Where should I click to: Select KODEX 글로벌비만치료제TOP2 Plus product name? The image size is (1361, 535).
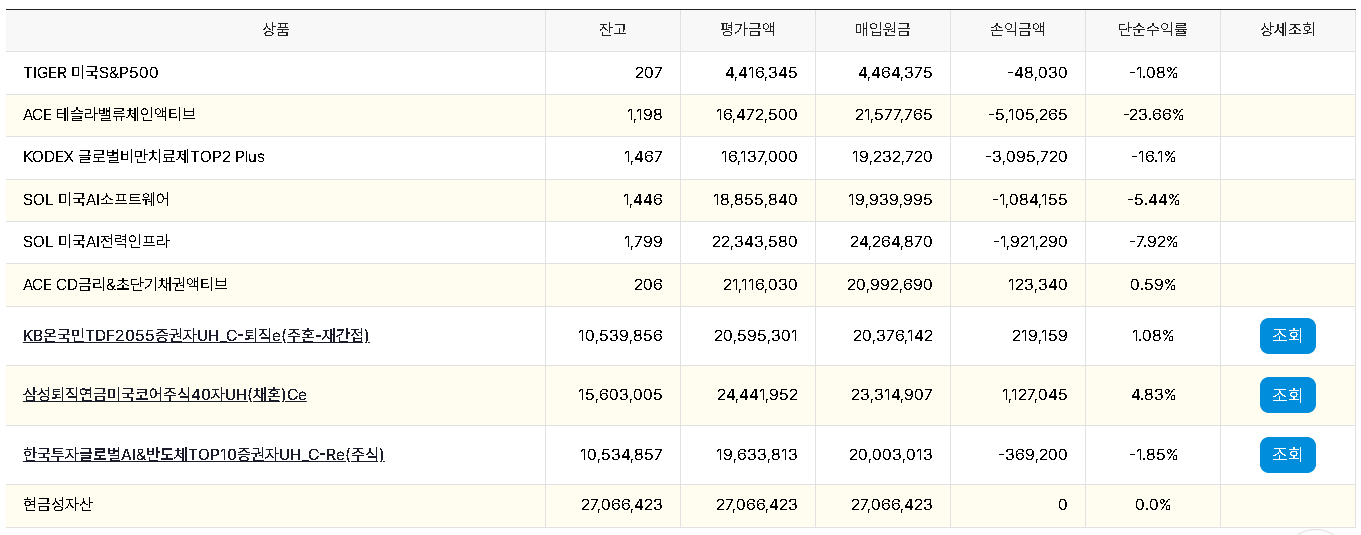[144, 157]
